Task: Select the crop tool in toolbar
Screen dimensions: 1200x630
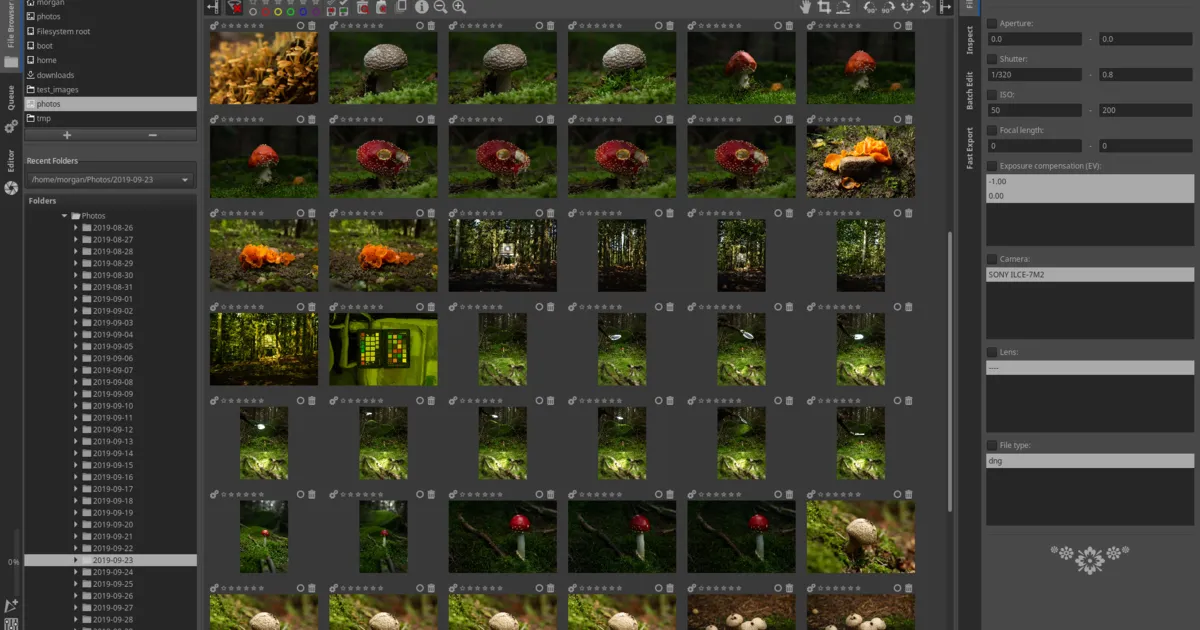Action: [824, 7]
